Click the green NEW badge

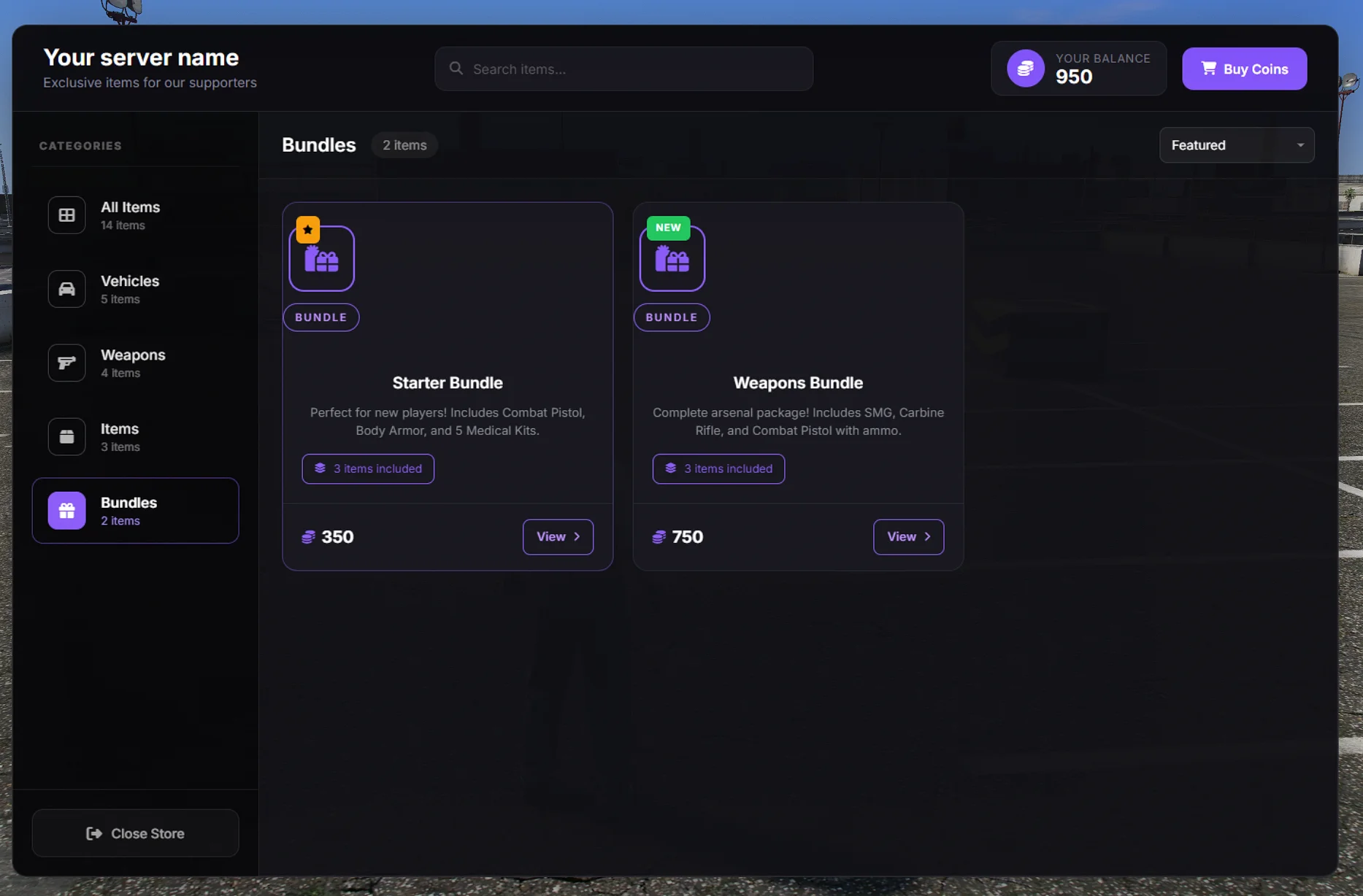click(x=668, y=228)
